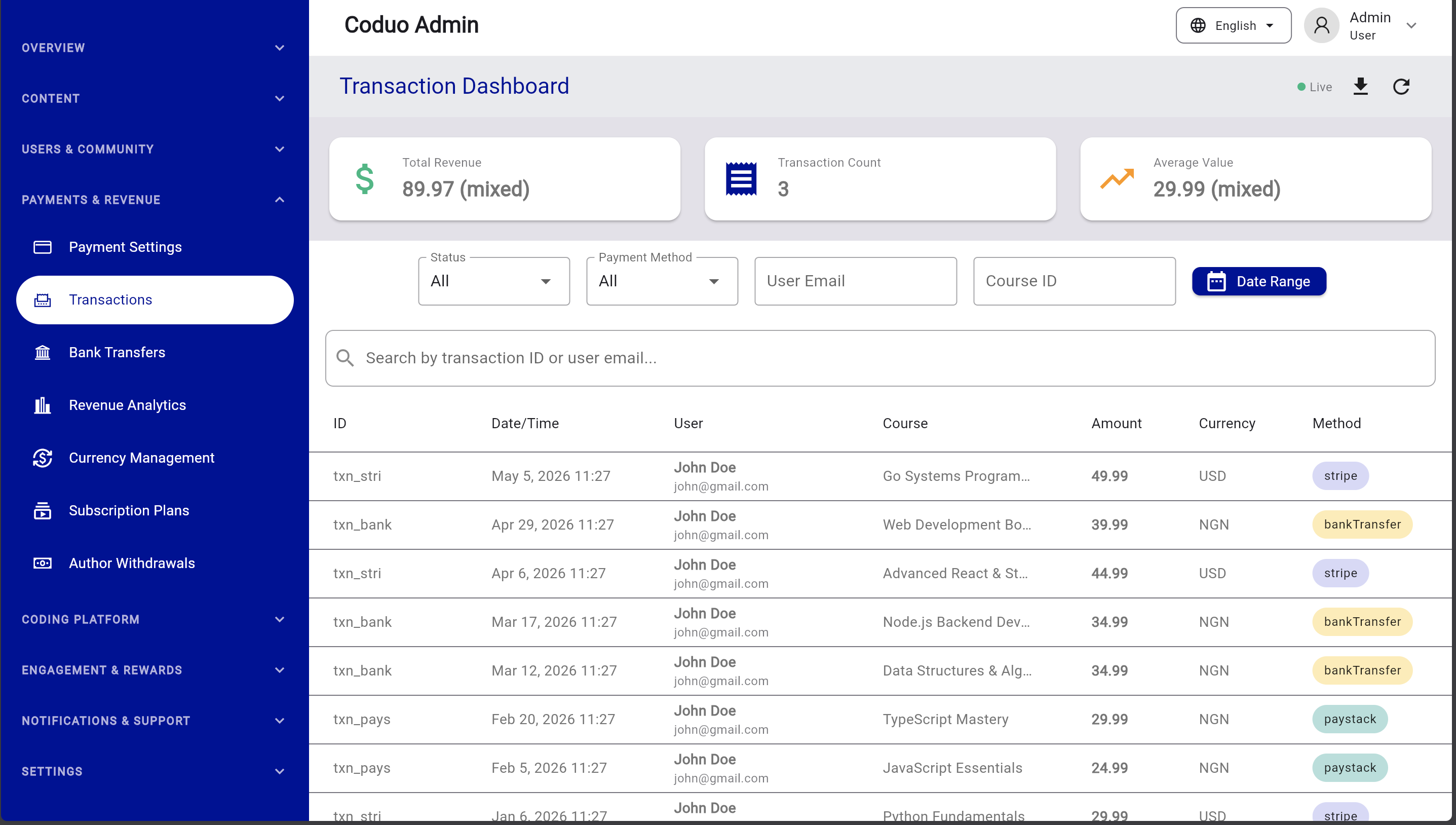Click the Currency Management exchange icon
1456x825 pixels.
pos(43,458)
